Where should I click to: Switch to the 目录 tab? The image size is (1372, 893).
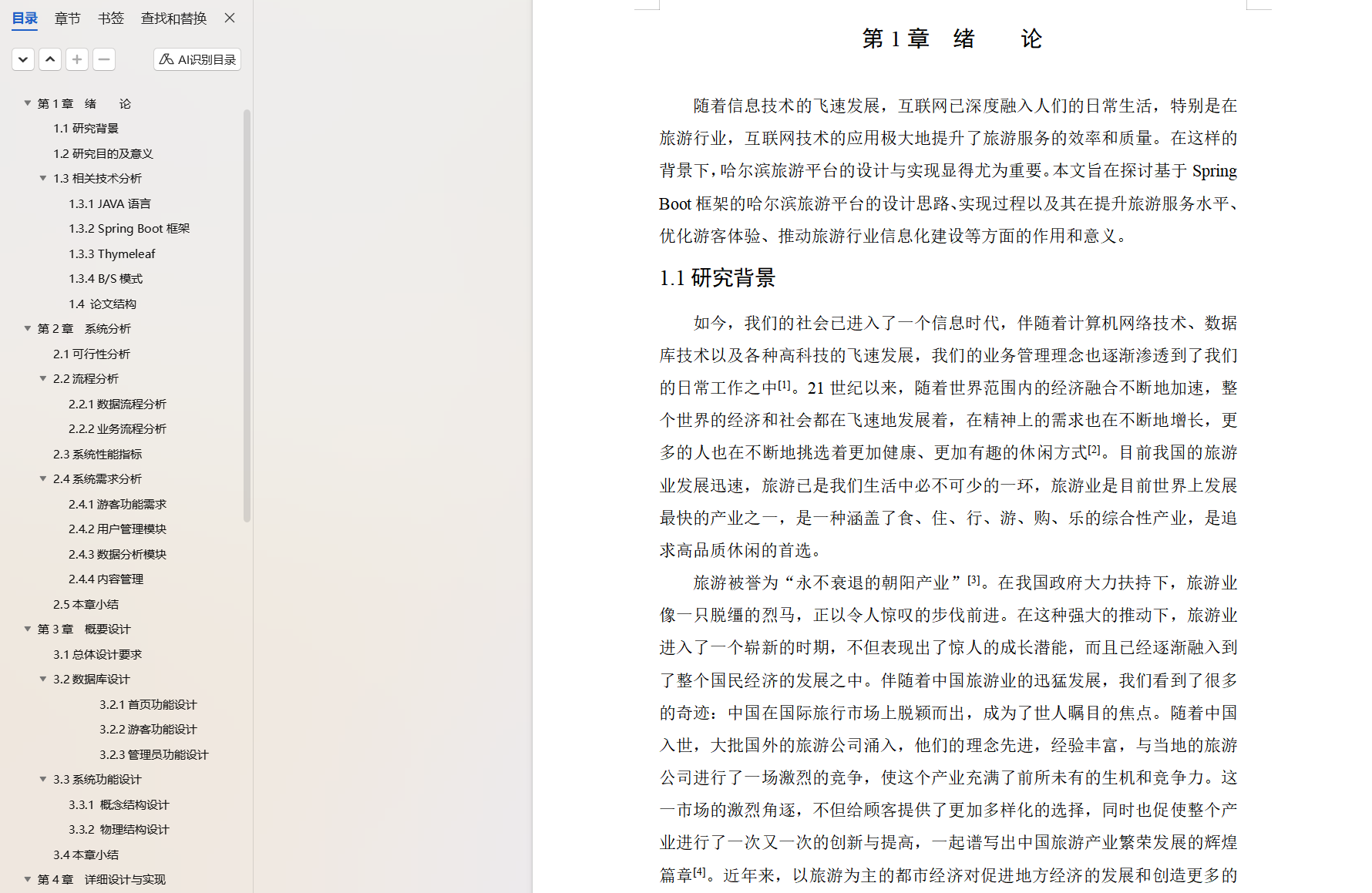tap(25, 18)
